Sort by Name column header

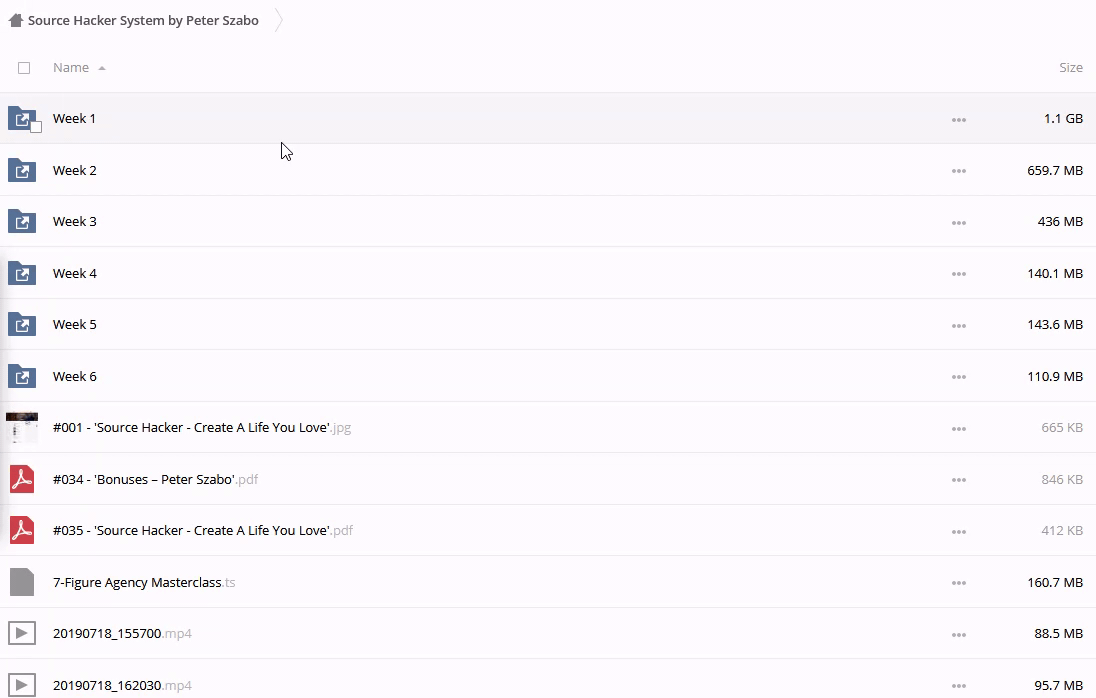pyautogui.click(x=71, y=68)
